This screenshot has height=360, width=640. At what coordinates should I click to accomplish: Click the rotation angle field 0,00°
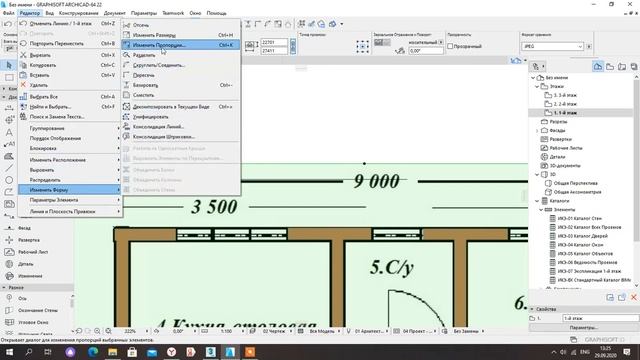[425, 51]
